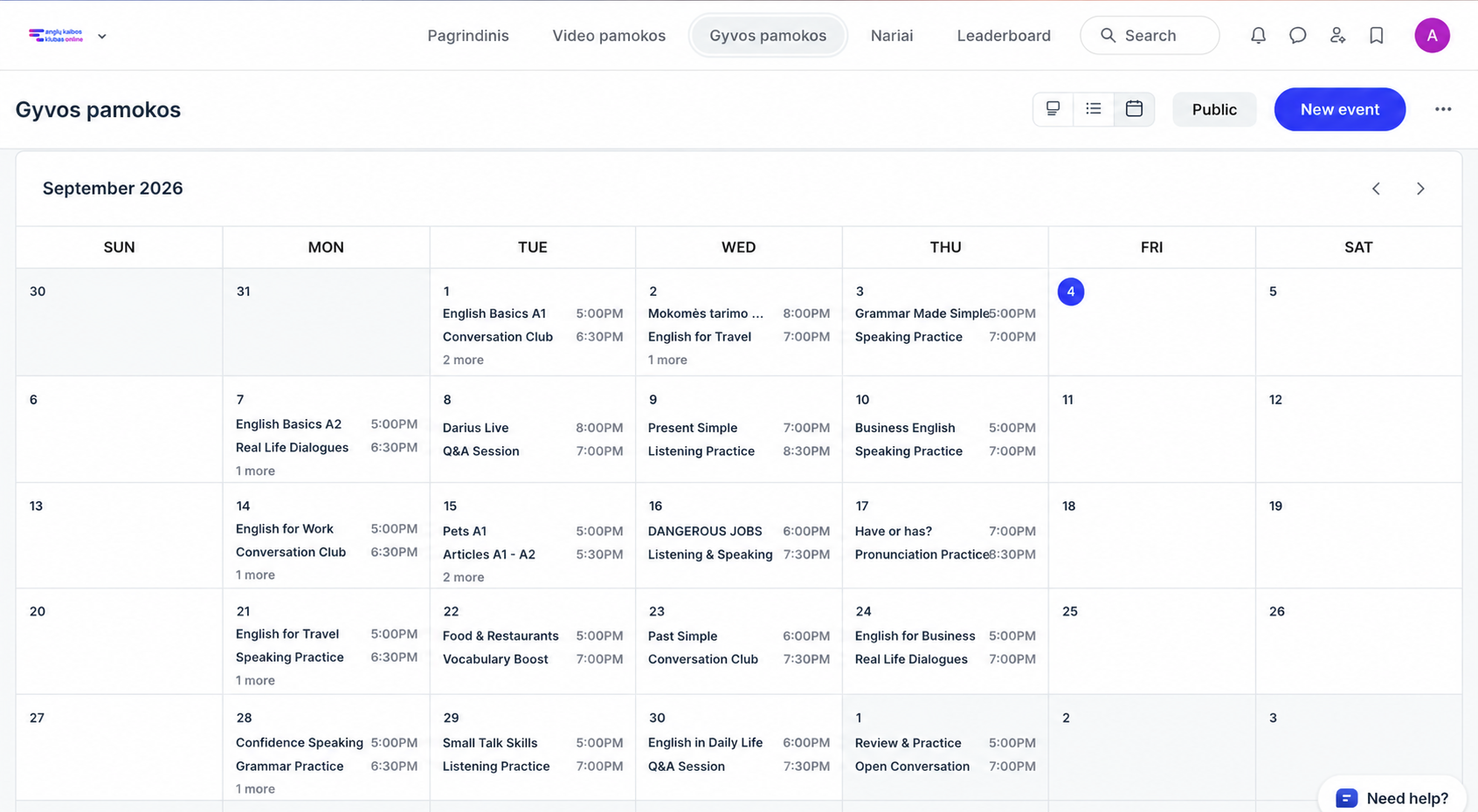
Task: Open the Leaderboard tab
Action: pos(1004,36)
